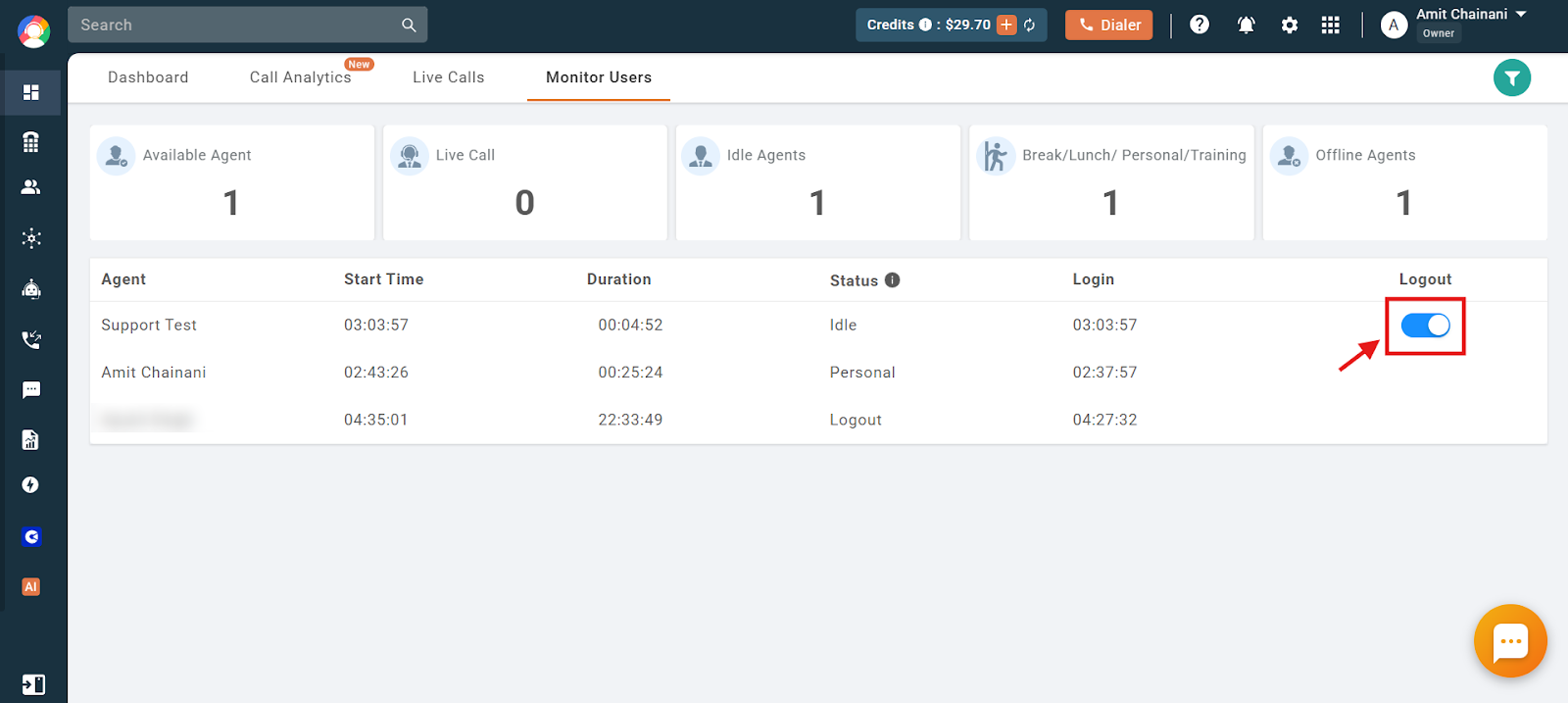
Task: Click the Break/Lunch/Personal/Training card
Action: tap(1111, 182)
